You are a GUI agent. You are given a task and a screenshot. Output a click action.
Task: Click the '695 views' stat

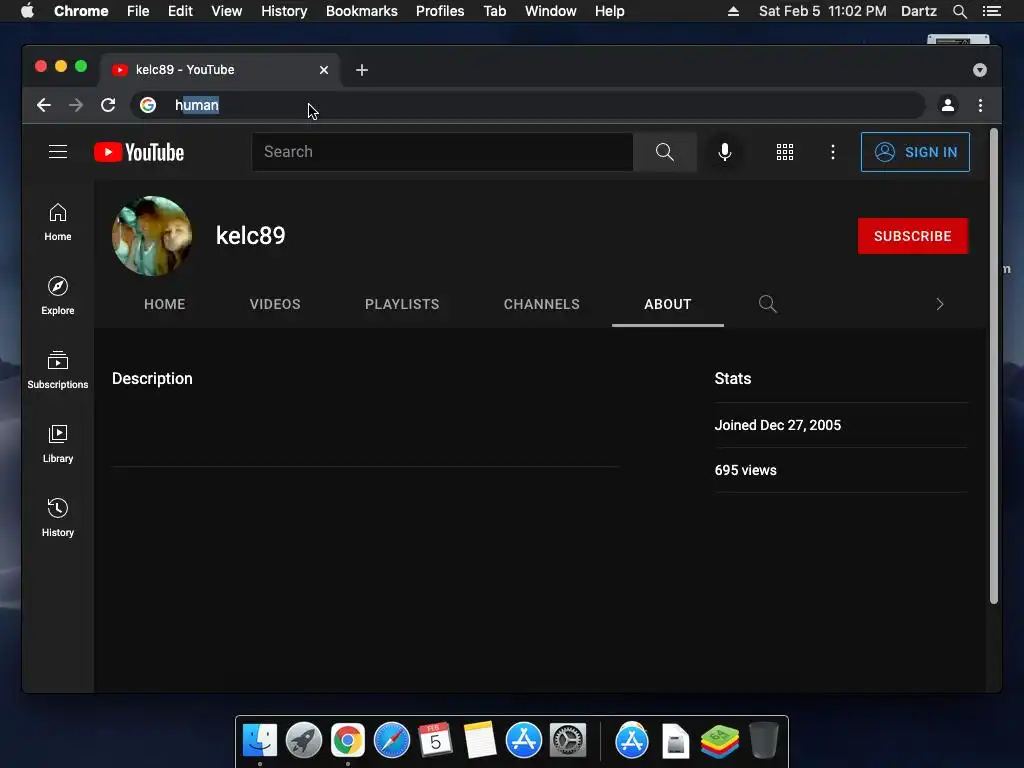(x=745, y=470)
